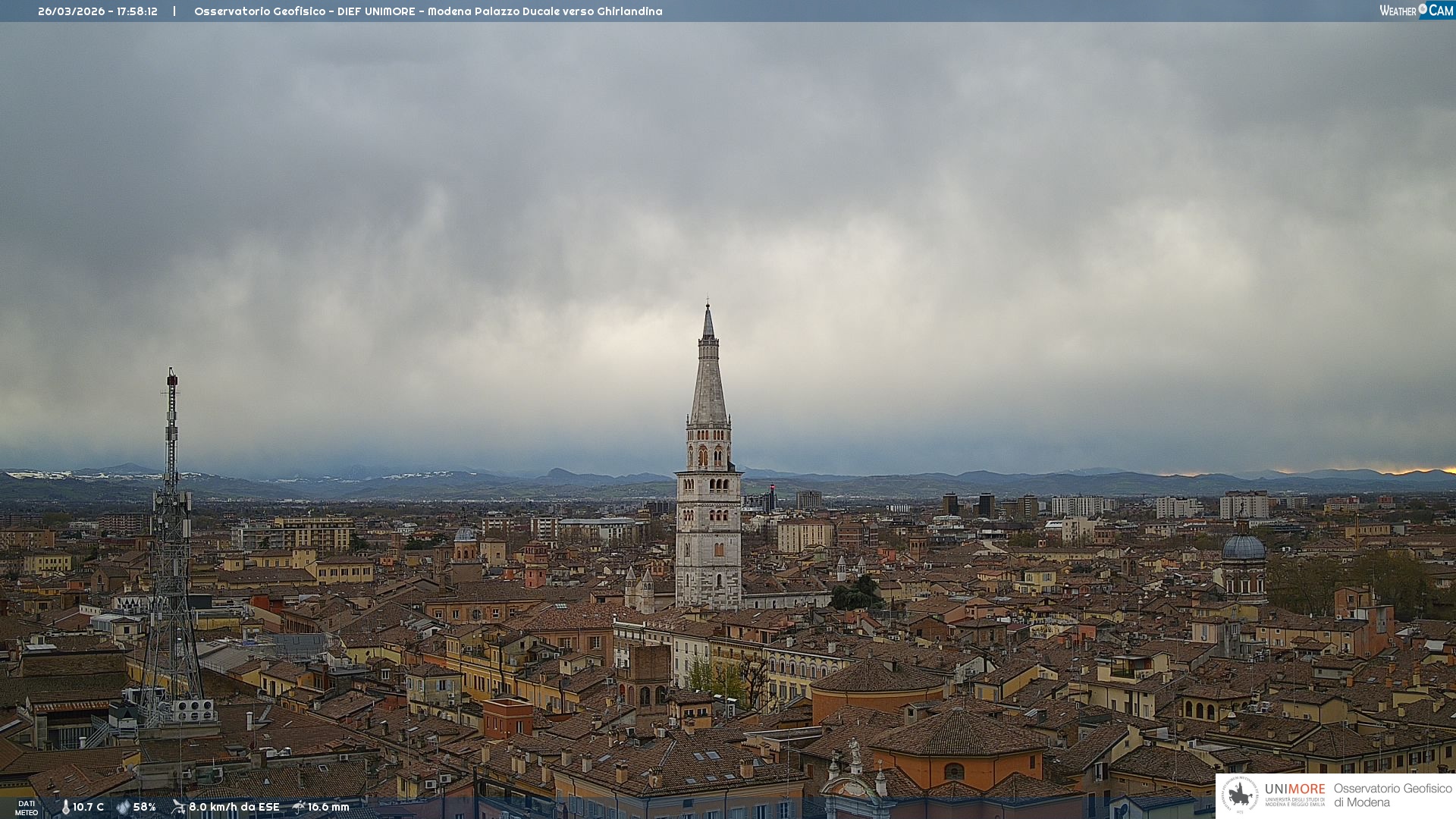Viewport: 1456px width, 819px height.
Task: Click the 8.0 km/h da ESE reading
Action: (x=234, y=808)
